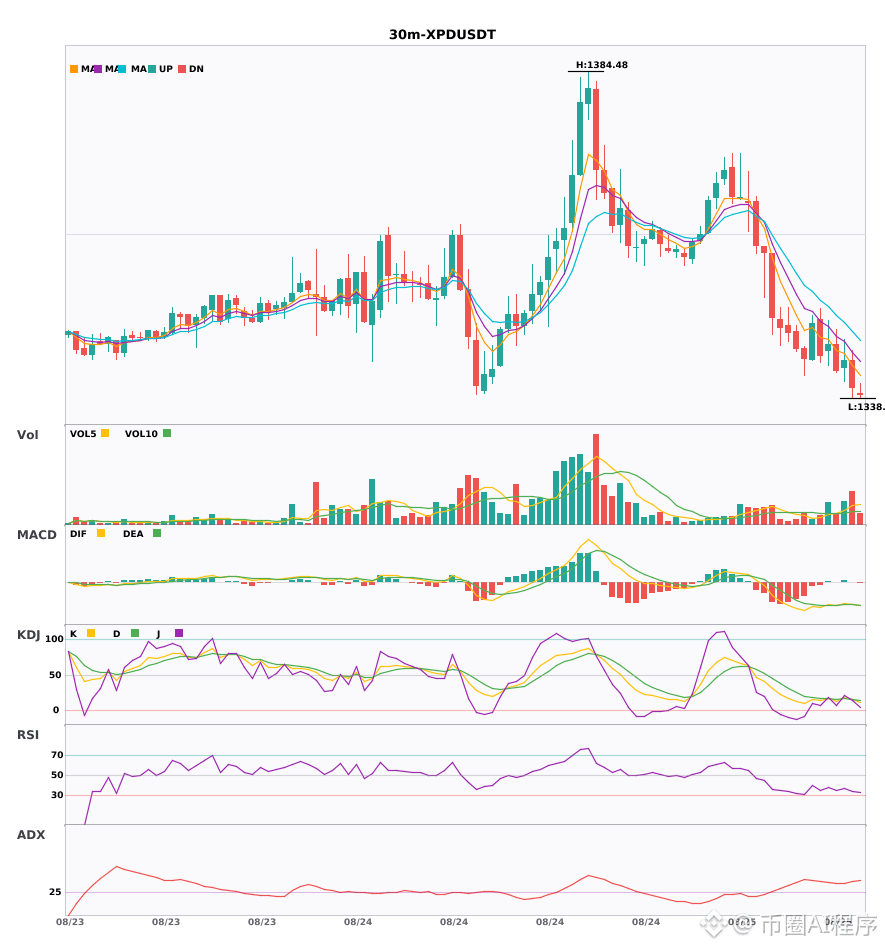Image resolution: width=885 pixels, height=950 pixels.
Task: Click the DEA legend text
Action: tap(133, 534)
